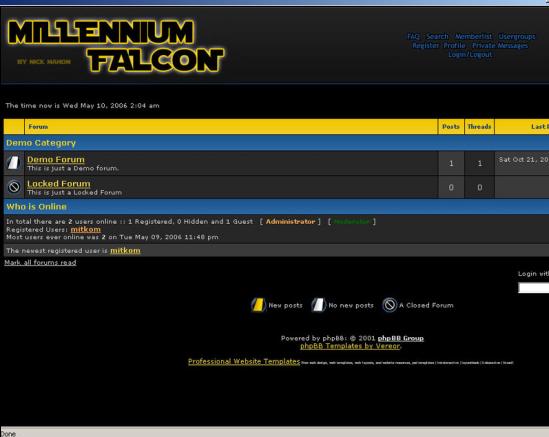Open the Memberlist page

click(473, 36)
